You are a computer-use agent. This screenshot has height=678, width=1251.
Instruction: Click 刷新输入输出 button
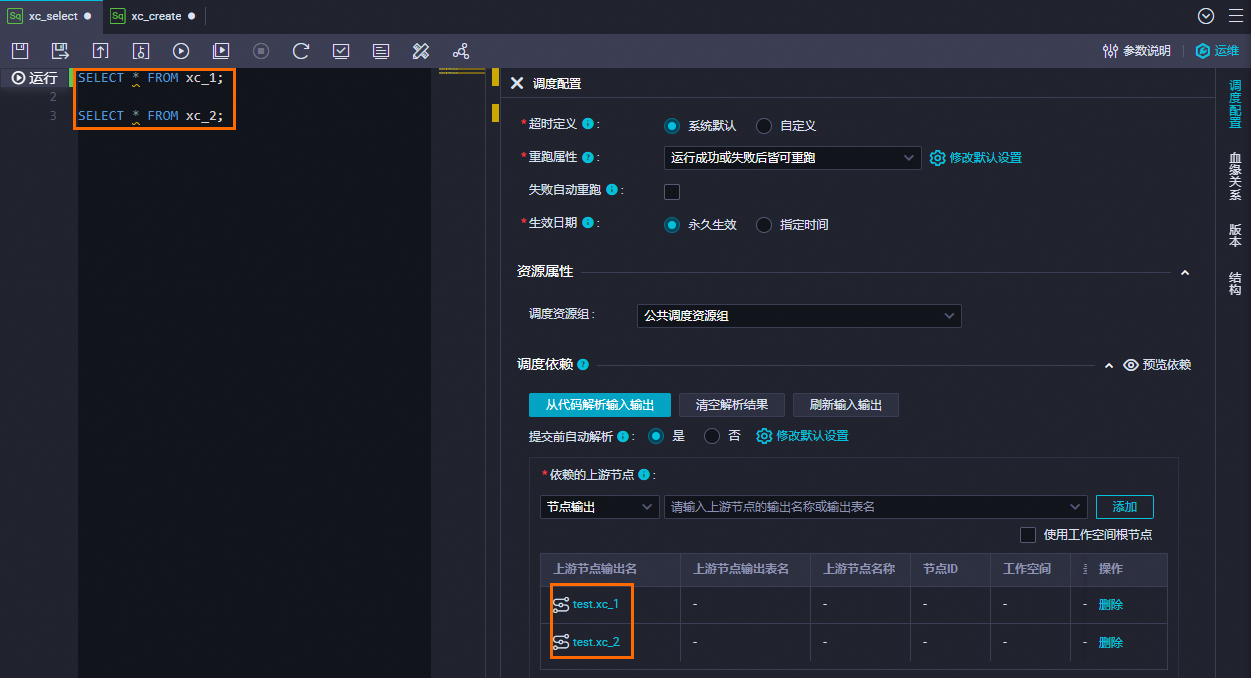click(846, 405)
